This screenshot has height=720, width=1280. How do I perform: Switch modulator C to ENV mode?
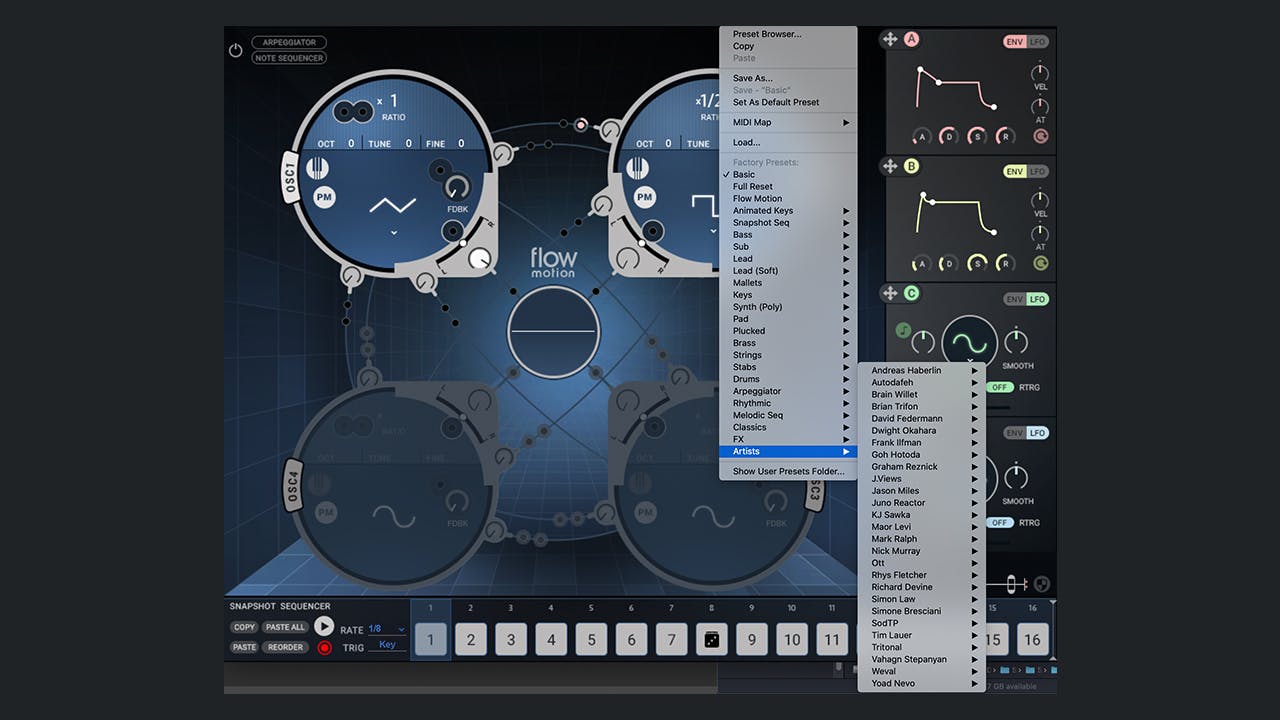coord(1015,300)
